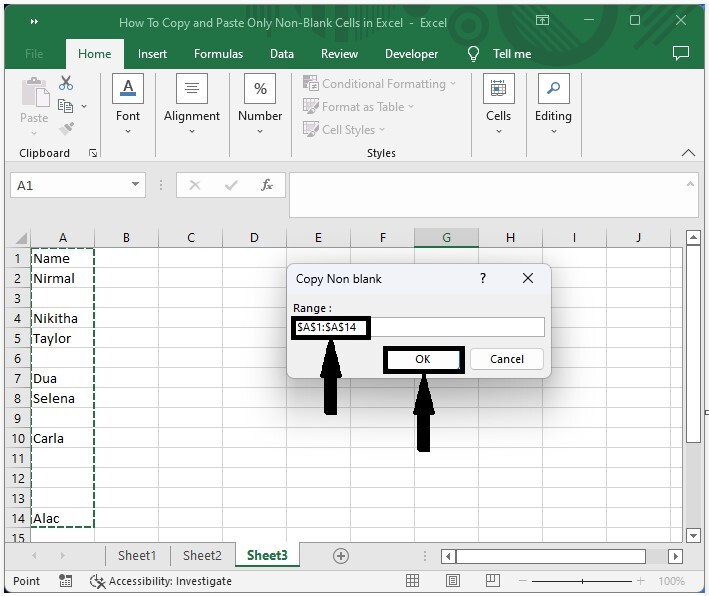Click the help question mark in dialog
The height and width of the screenshot is (596, 709).
[x=483, y=279]
